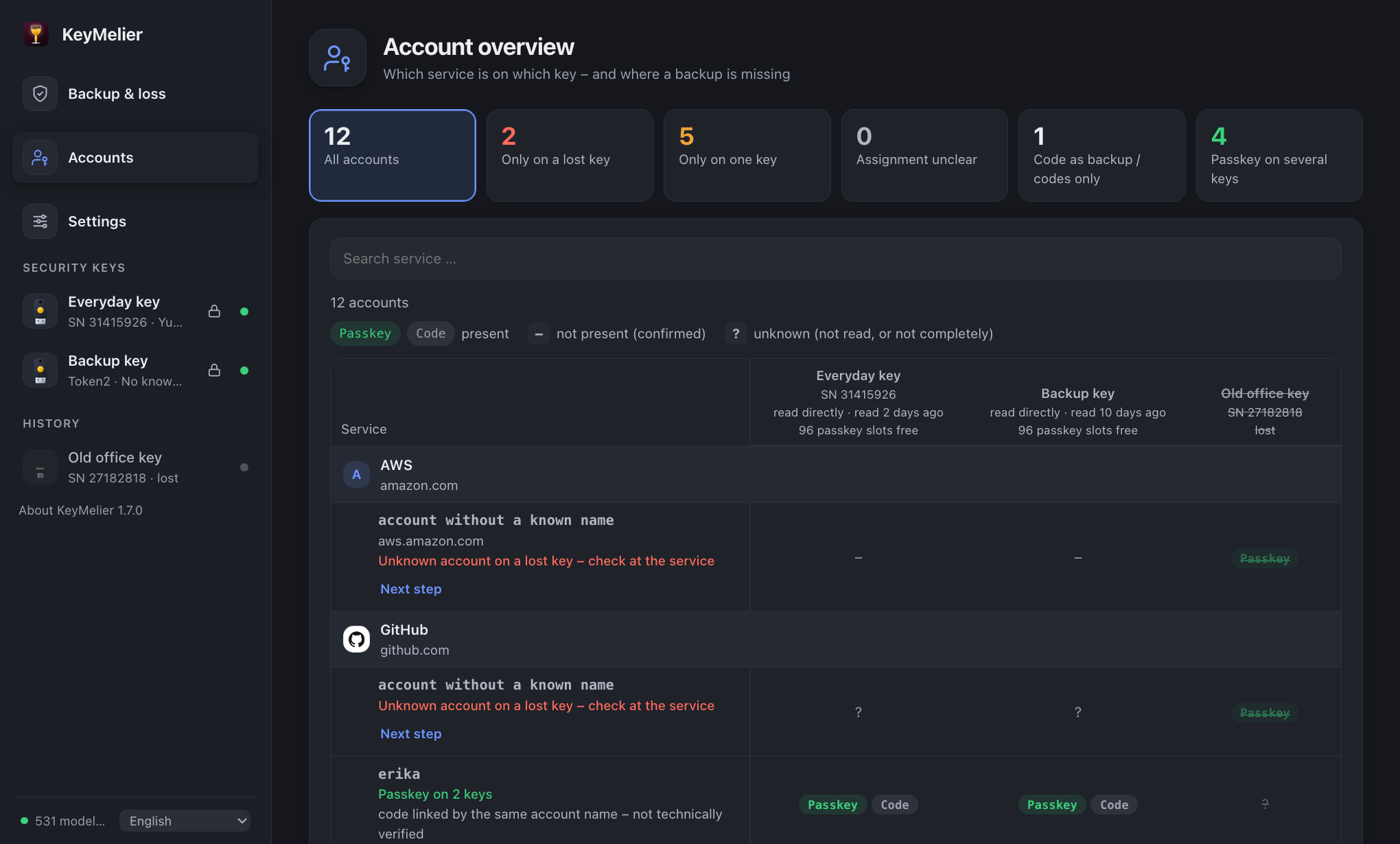The image size is (1400, 844).
Task: Select the All accounts filter card
Action: click(x=393, y=155)
